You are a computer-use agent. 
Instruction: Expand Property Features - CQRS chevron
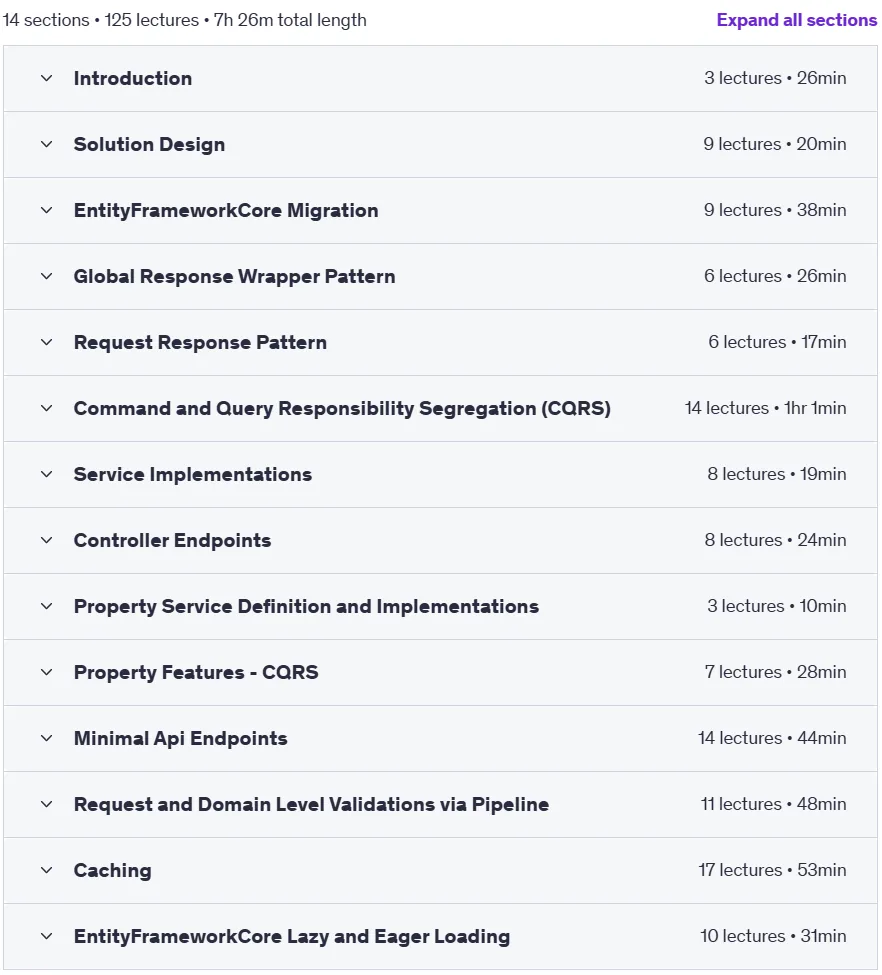tap(47, 672)
